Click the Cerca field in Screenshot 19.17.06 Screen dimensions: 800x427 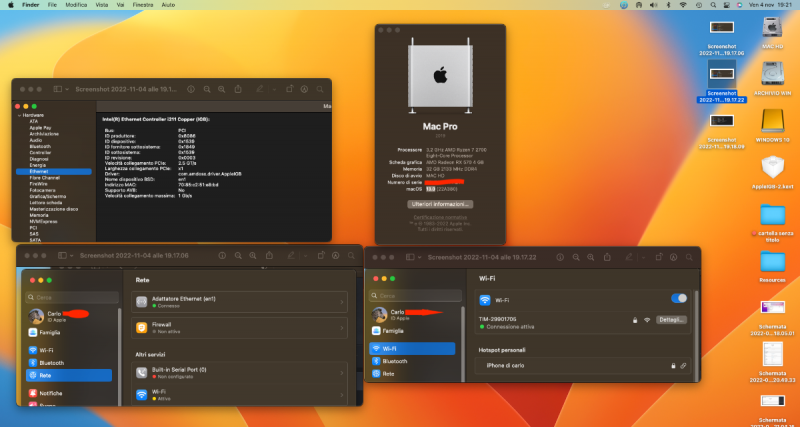coord(72,297)
